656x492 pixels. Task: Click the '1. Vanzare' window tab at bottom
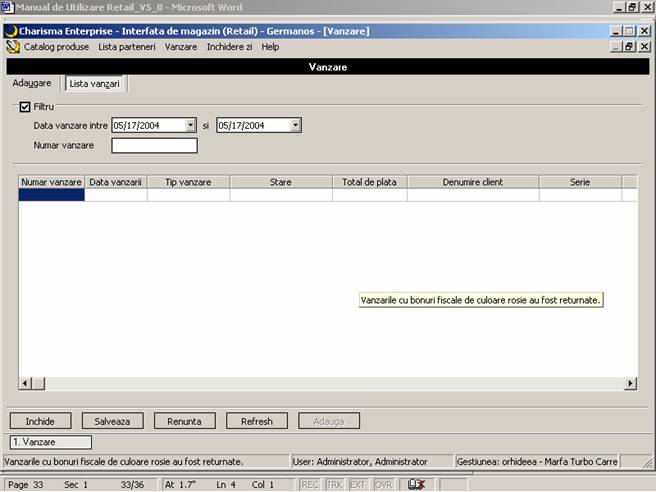pos(51,442)
